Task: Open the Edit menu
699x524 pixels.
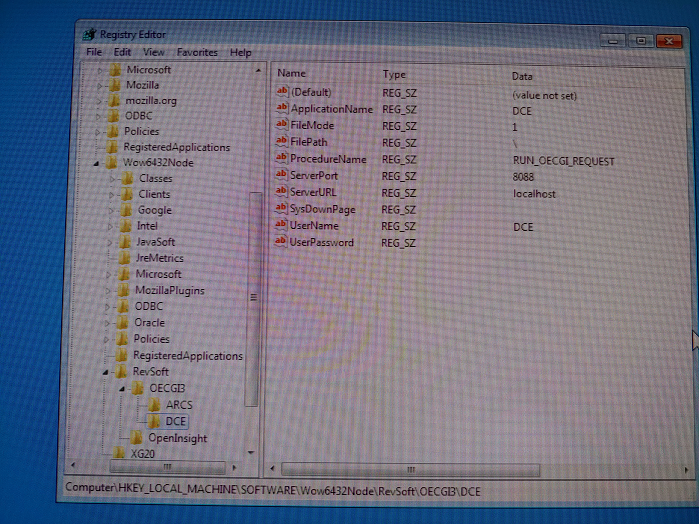Action: tap(122, 52)
